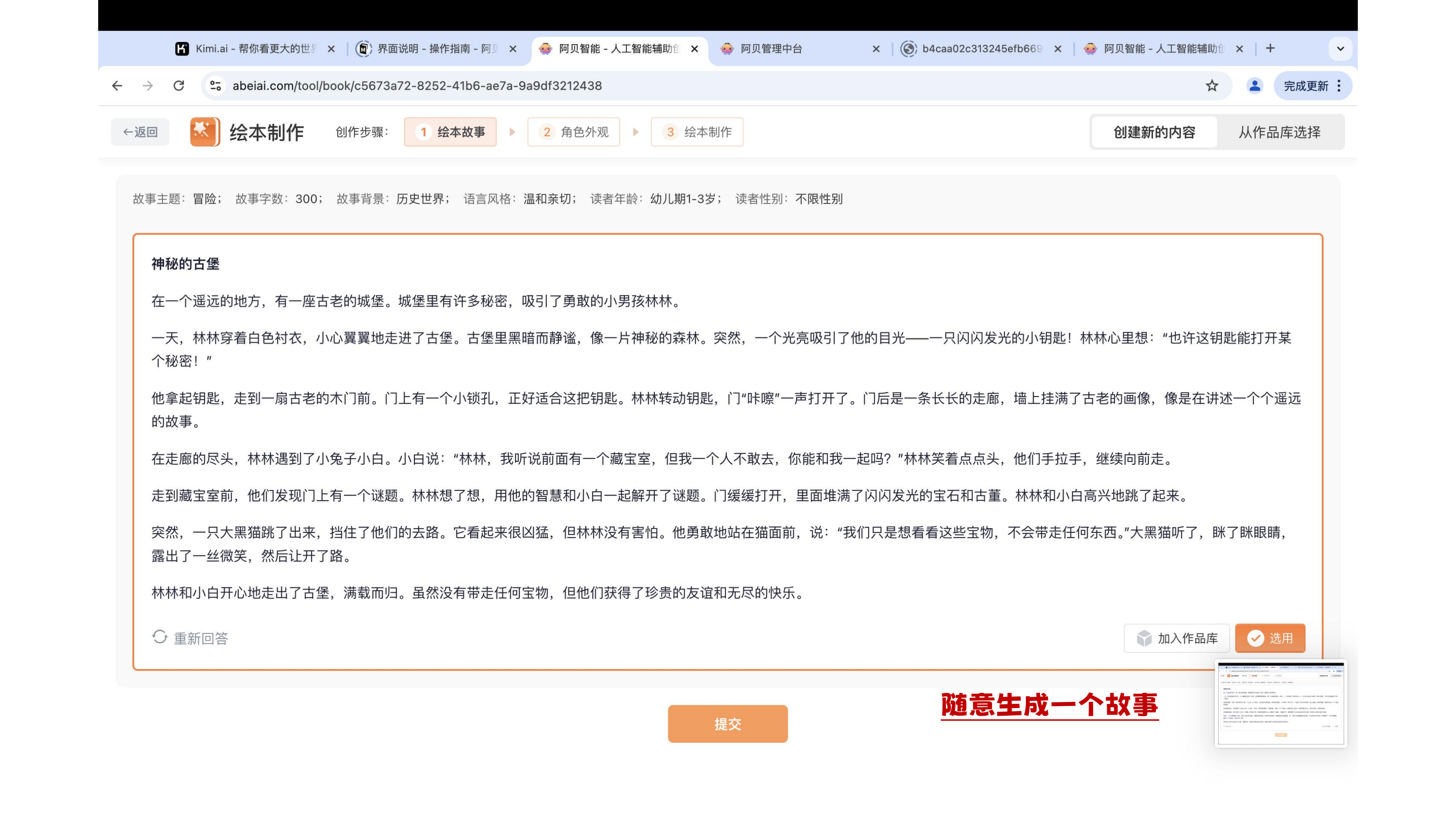Close the 阿贝管理中台 tab
This screenshot has width=1456, height=819.
pyautogui.click(x=876, y=49)
